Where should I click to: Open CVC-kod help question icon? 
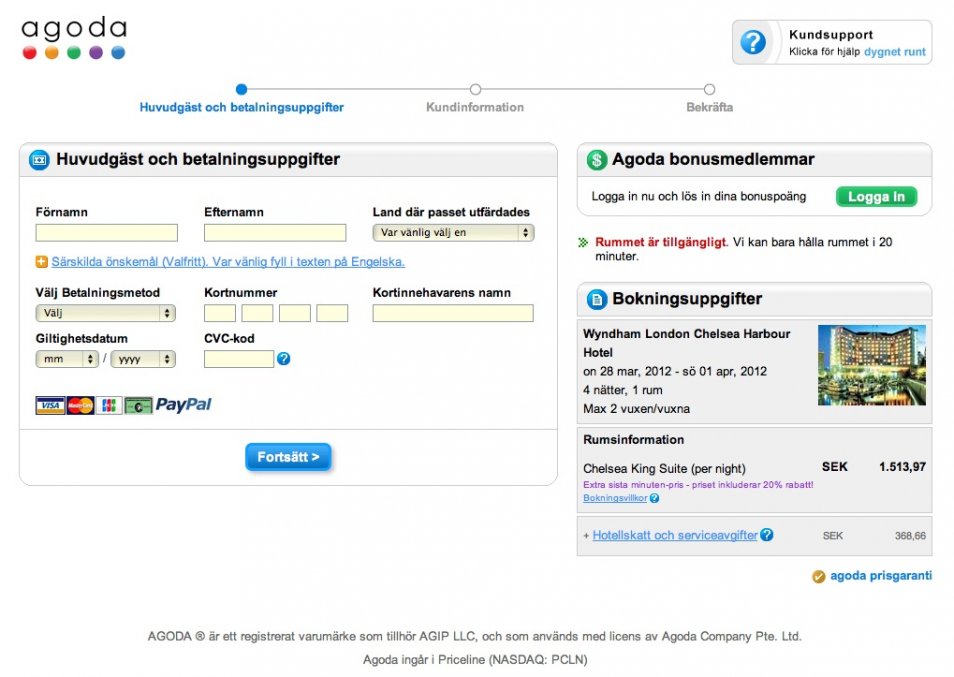click(x=284, y=359)
